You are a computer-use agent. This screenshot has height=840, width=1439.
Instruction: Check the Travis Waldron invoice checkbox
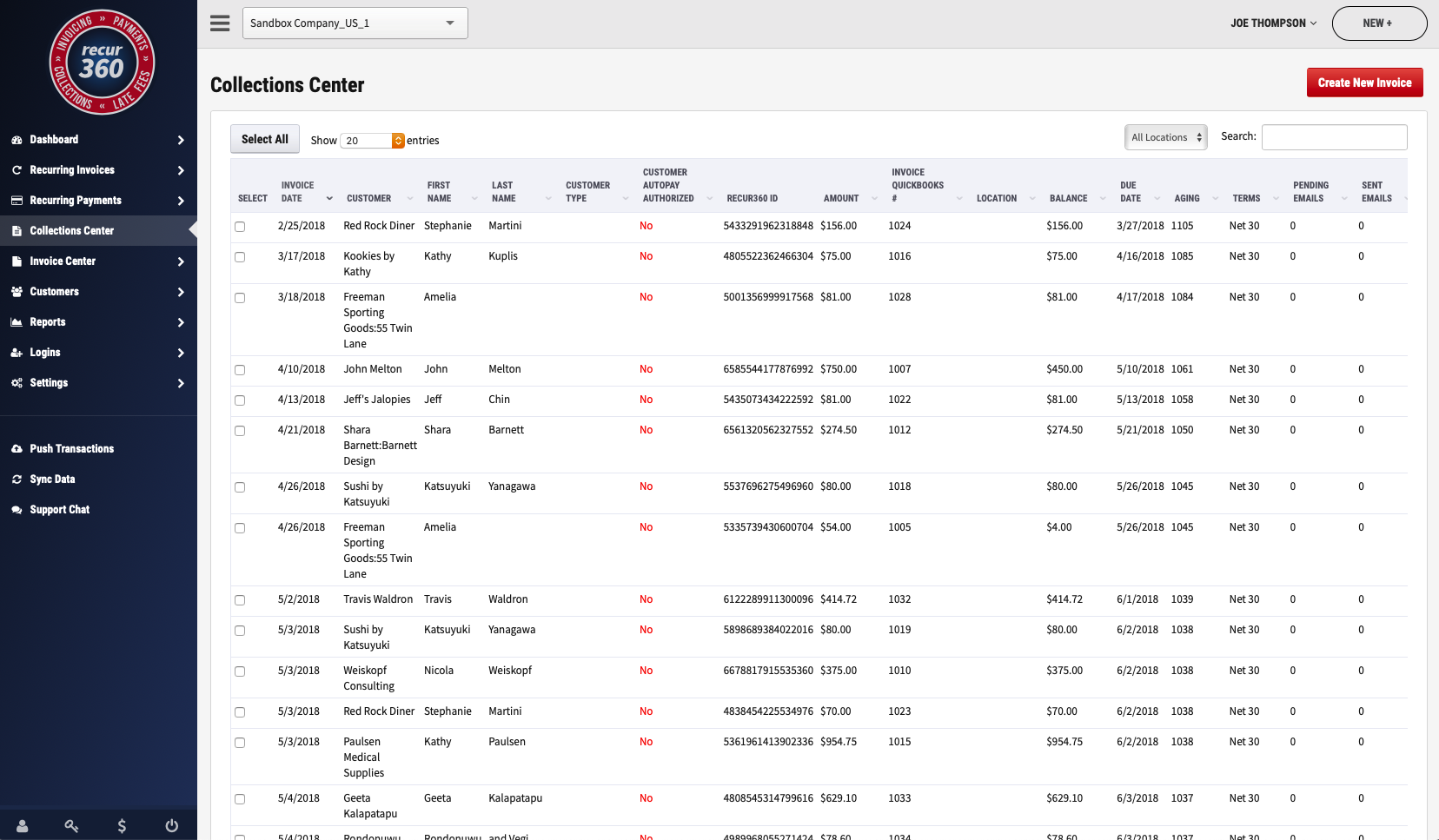(x=240, y=599)
